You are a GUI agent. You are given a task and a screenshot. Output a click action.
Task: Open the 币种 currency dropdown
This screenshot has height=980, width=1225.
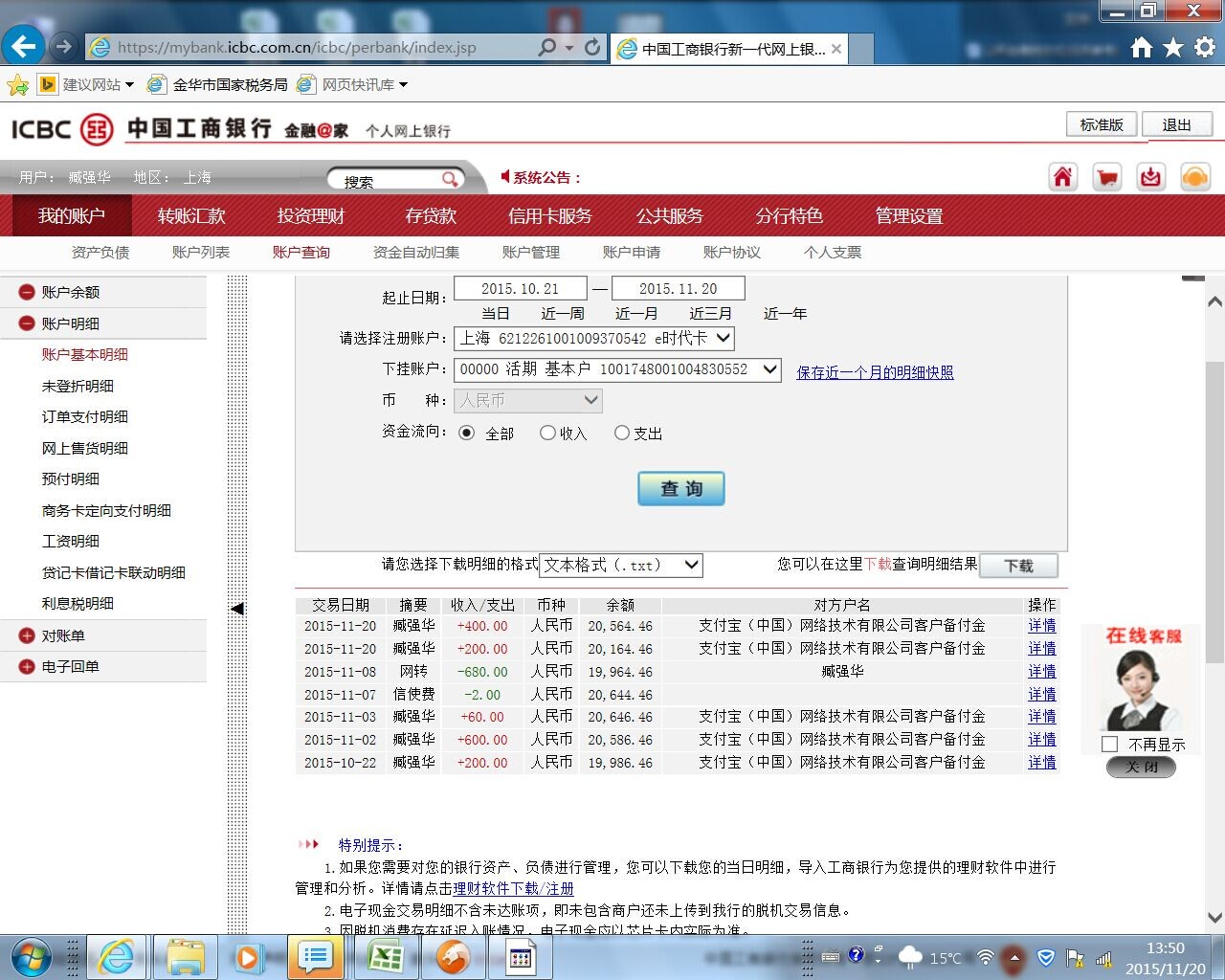pos(528,400)
